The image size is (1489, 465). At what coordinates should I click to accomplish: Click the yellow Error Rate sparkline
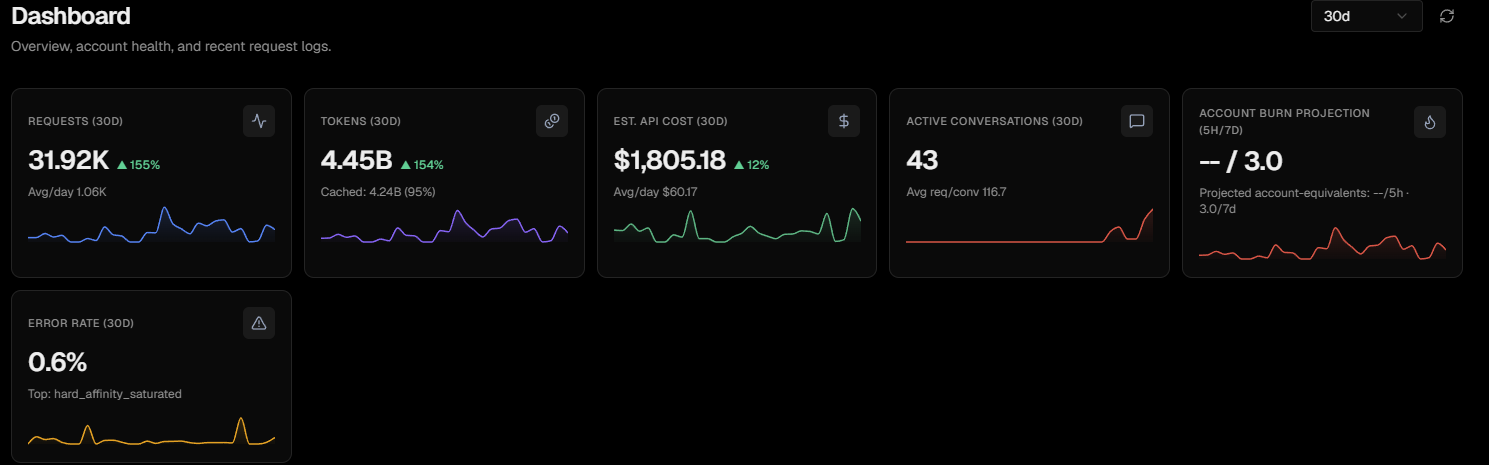pyautogui.click(x=151, y=431)
